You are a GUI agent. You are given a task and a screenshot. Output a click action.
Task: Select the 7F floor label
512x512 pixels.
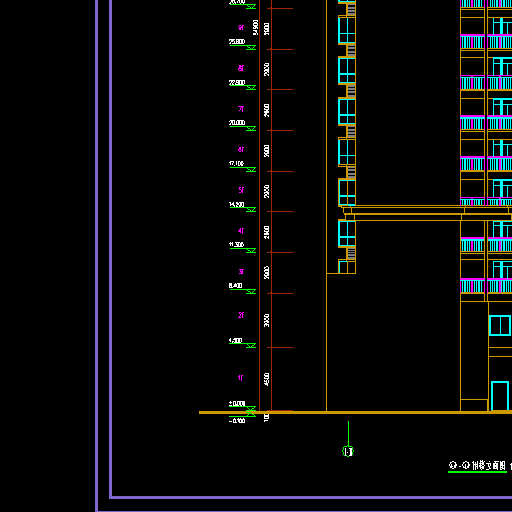241,109
